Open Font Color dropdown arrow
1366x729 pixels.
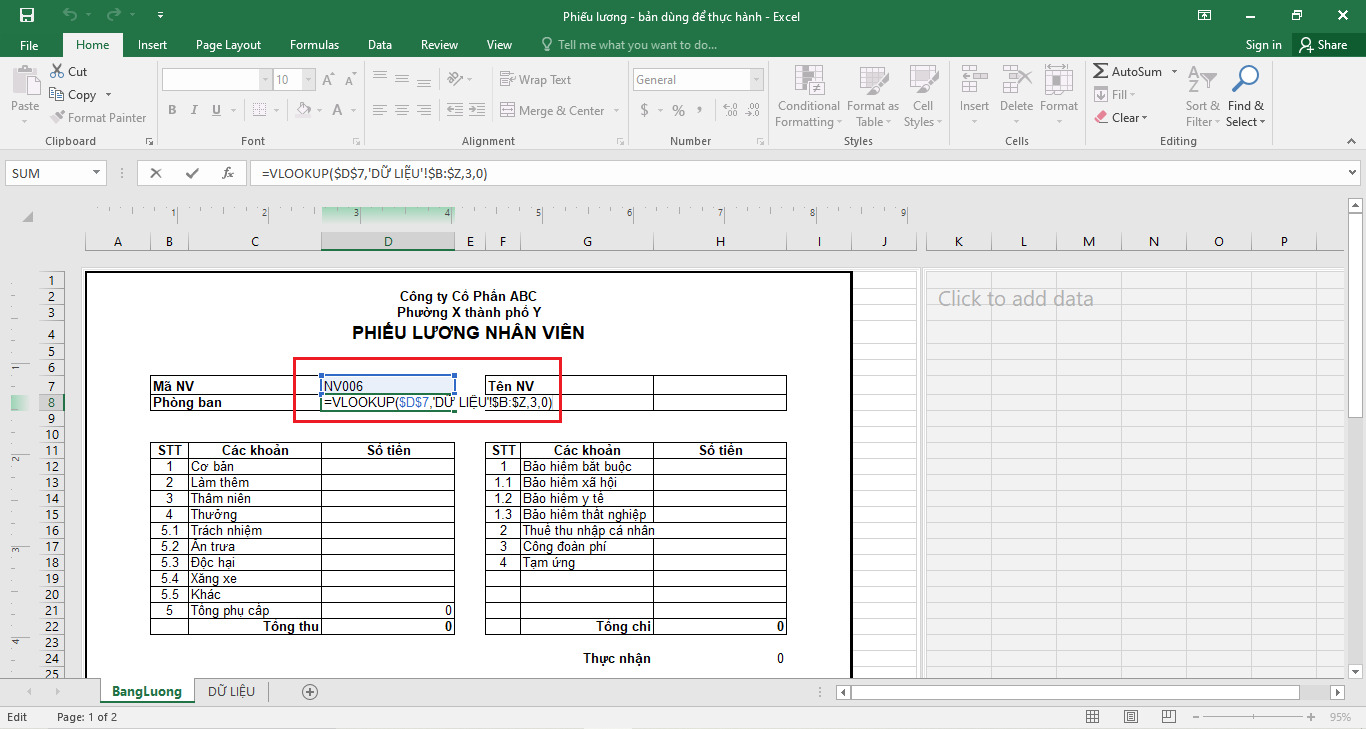[352, 110]
